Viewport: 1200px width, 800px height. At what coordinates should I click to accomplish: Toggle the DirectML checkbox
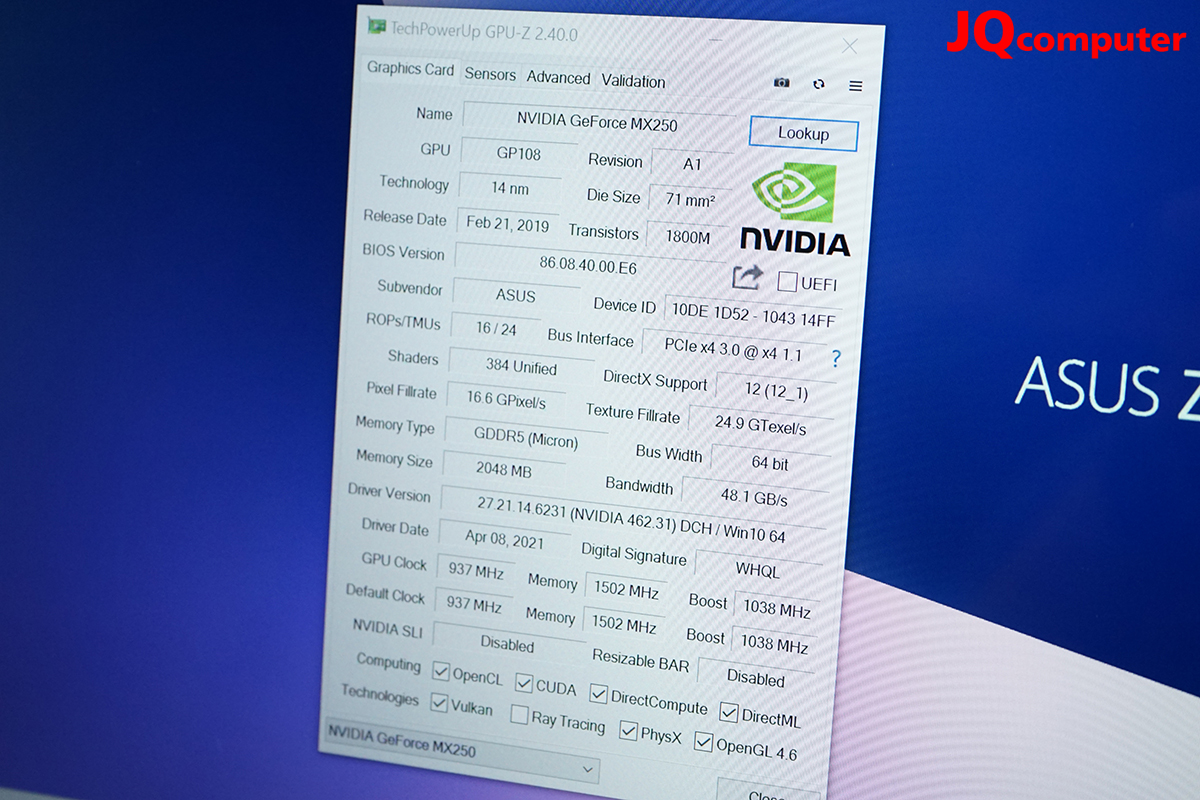tap(729, 712)
